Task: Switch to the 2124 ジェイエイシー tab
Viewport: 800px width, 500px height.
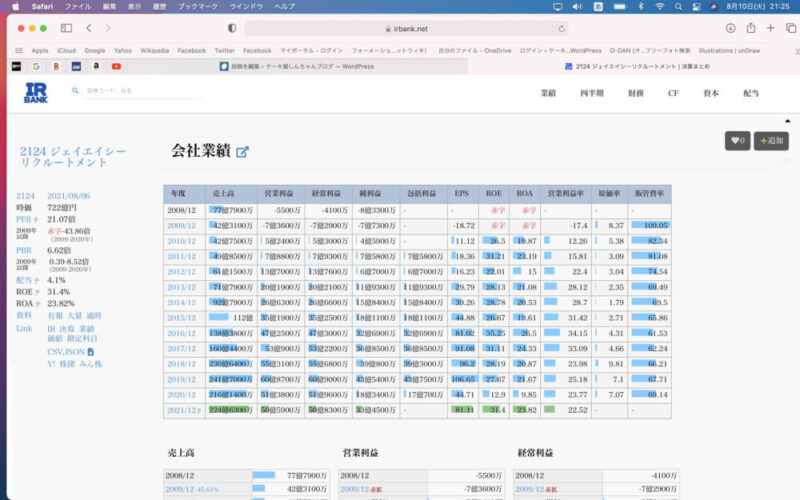Action: [x=637, y=66]
